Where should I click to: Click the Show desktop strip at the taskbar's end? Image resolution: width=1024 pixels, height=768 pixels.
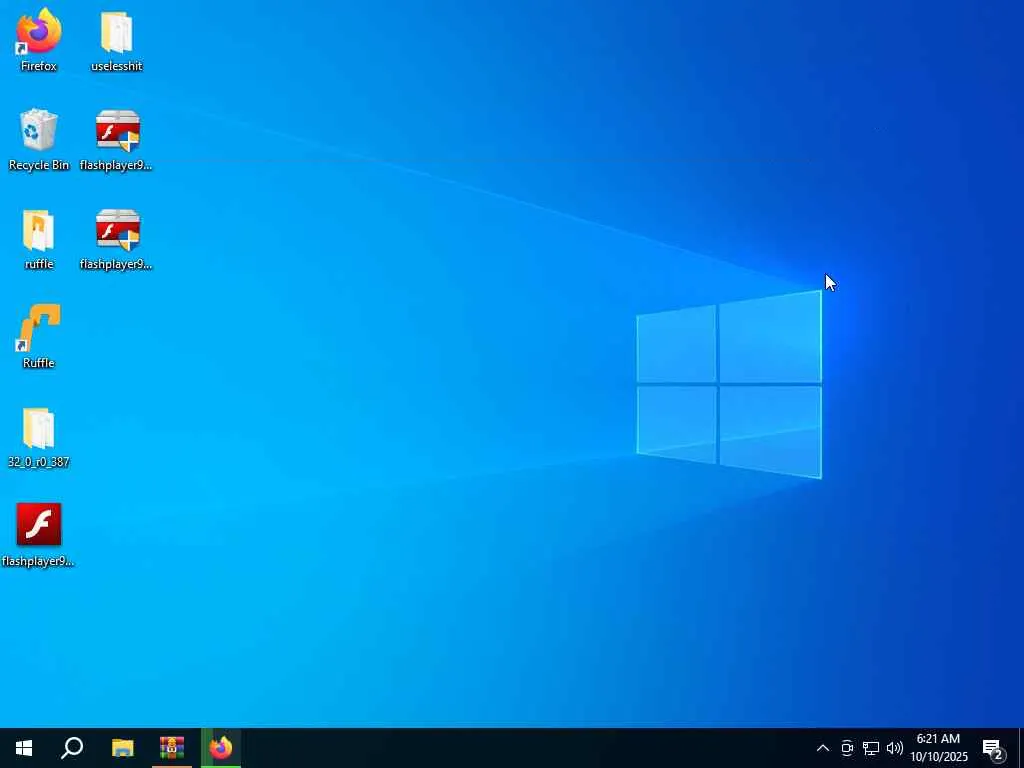click(1021, 748)
